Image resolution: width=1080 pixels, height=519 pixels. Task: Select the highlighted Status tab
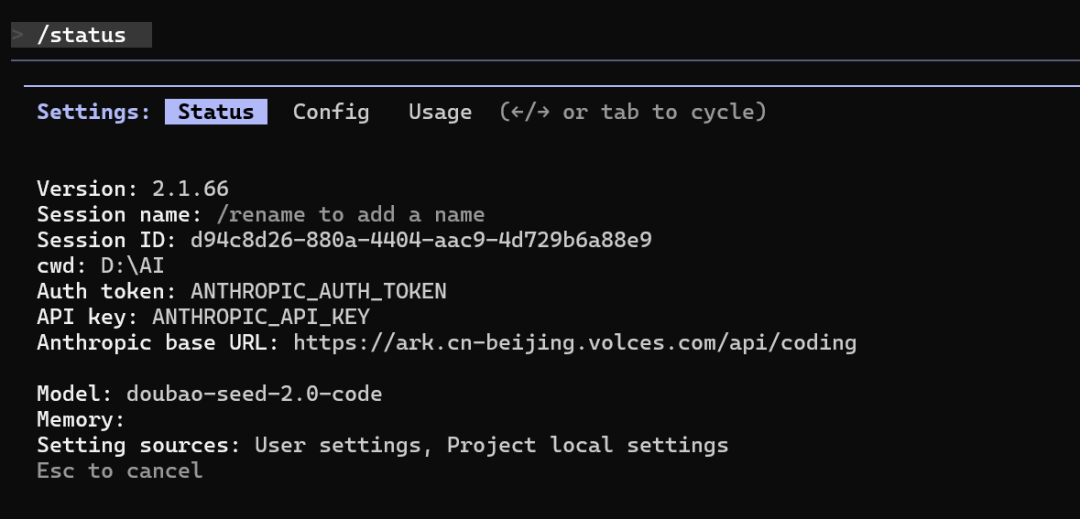click(216, 112)
